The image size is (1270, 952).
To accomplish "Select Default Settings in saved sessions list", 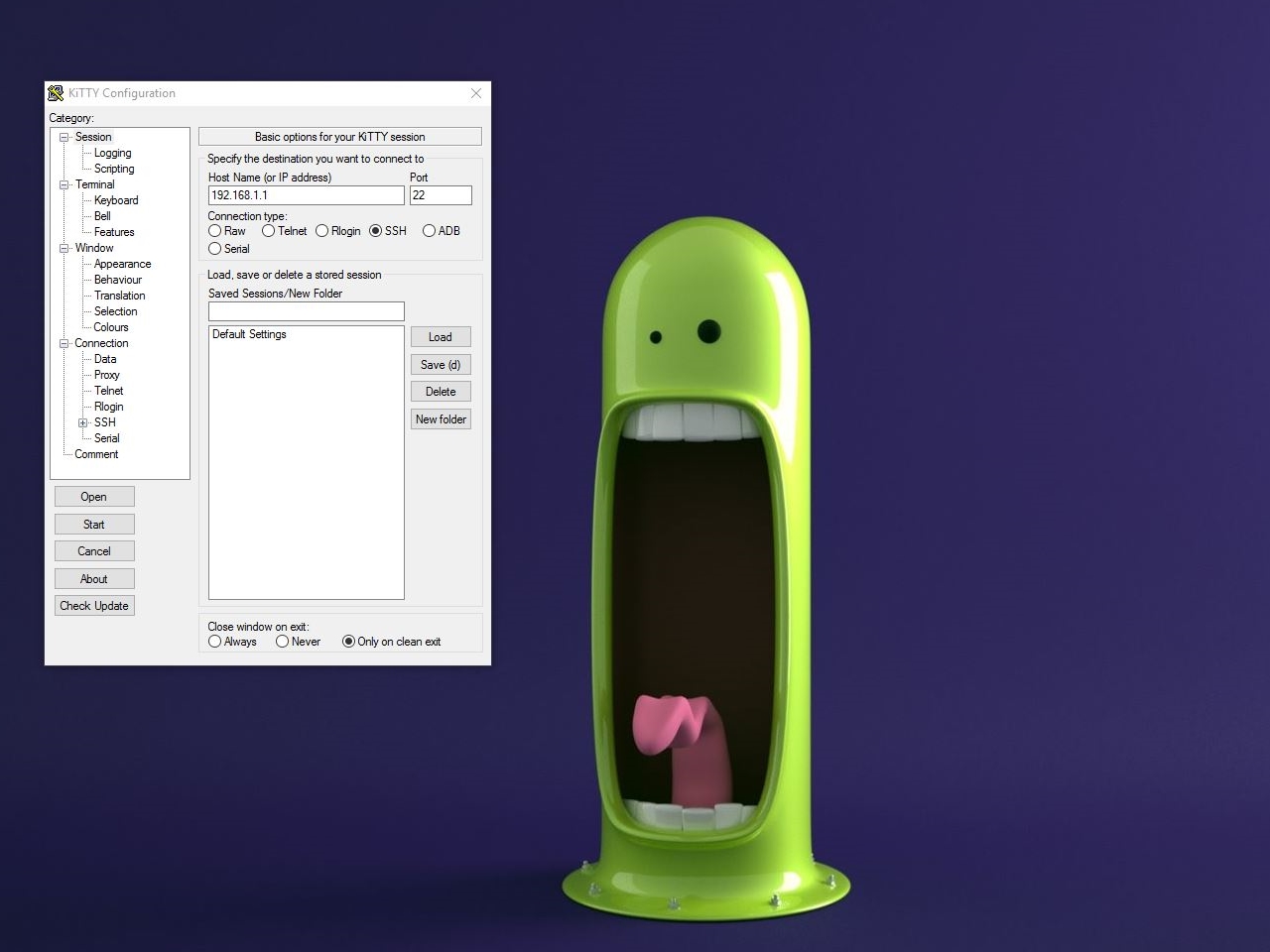I will 249,334.
